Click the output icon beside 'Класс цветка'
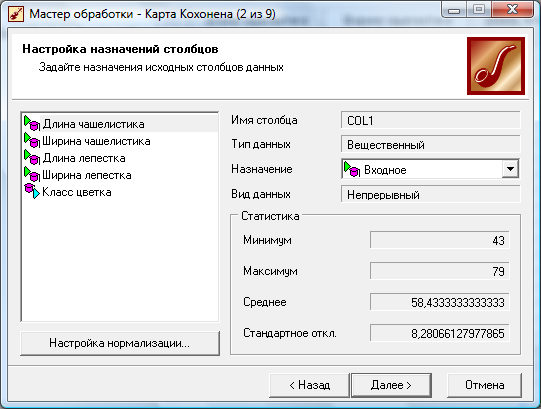This screenshot has height=409, width=541. point(32,191)
